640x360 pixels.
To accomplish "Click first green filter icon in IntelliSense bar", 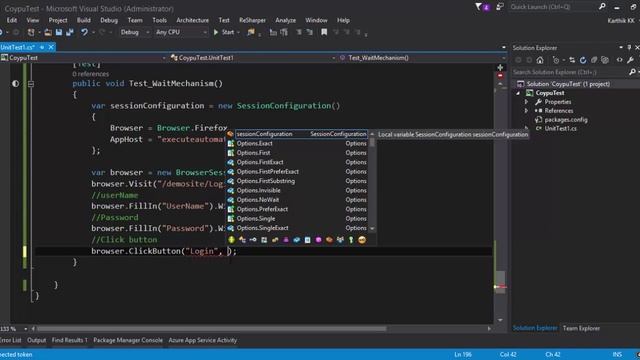I will (x=231, y=240).
